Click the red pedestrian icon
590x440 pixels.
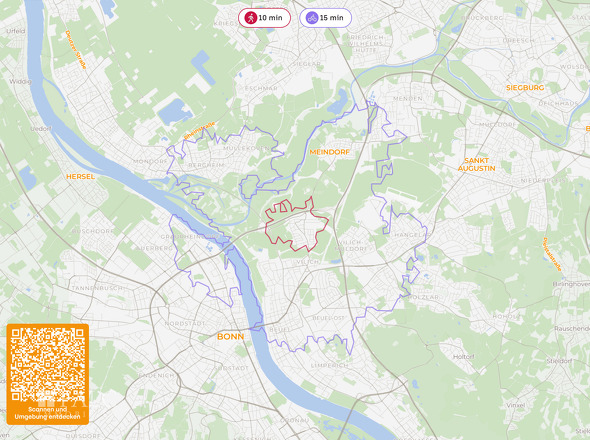250,18
